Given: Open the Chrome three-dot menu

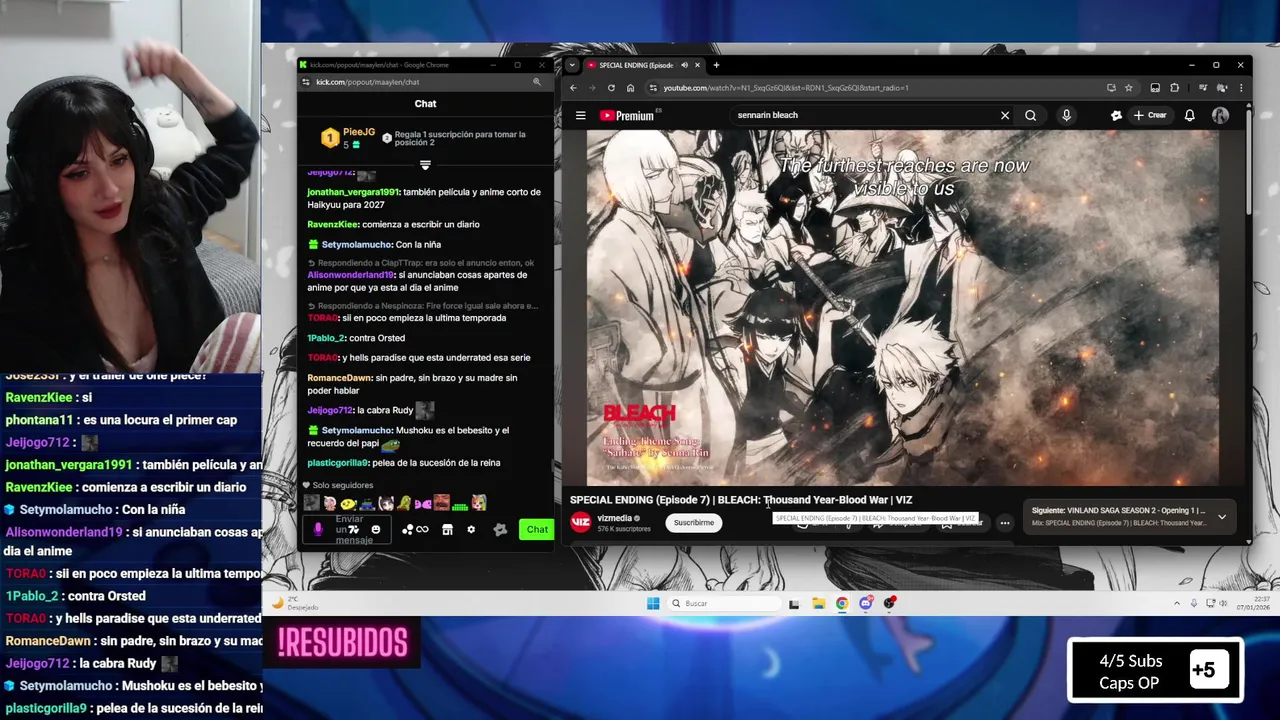Looking at the screenshot, I should point(1241,88).
